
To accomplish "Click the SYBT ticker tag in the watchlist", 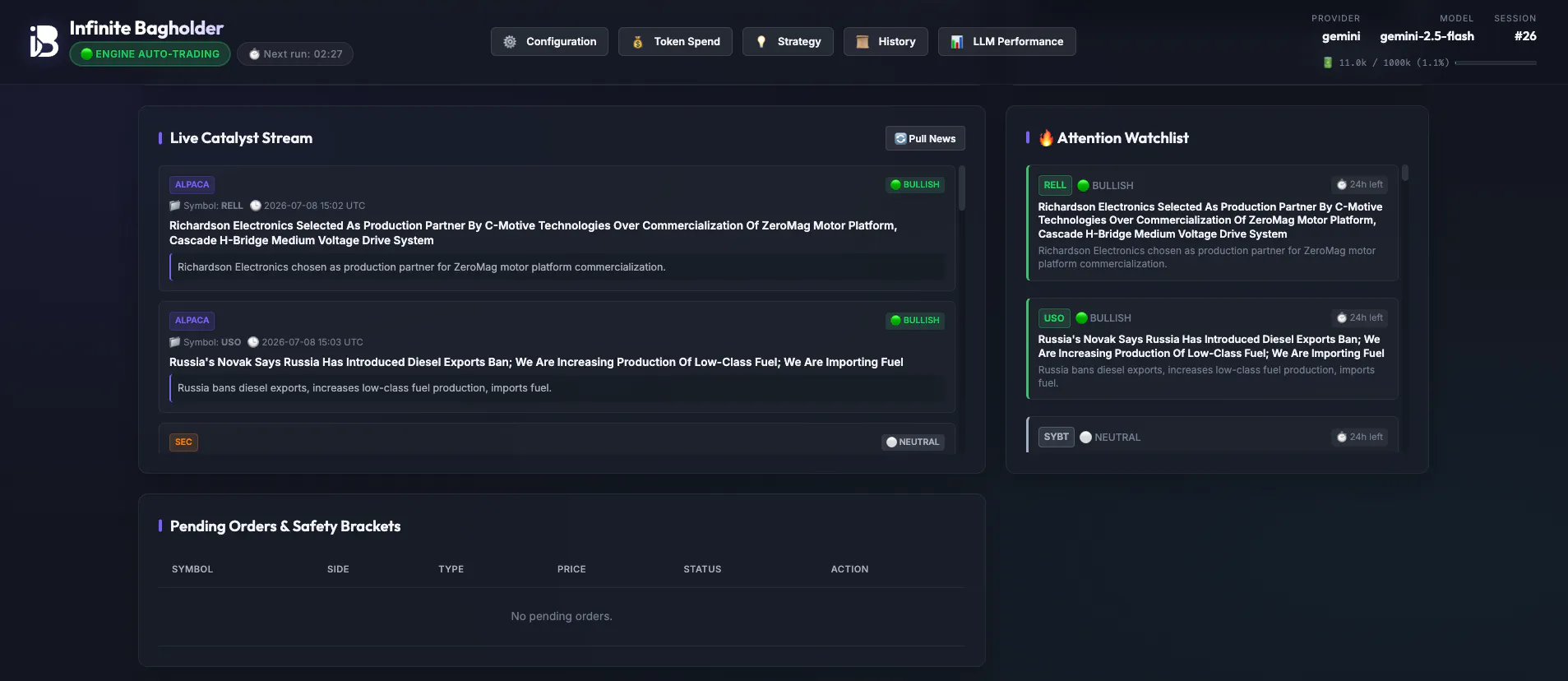I will click(x=1057, y=438).
